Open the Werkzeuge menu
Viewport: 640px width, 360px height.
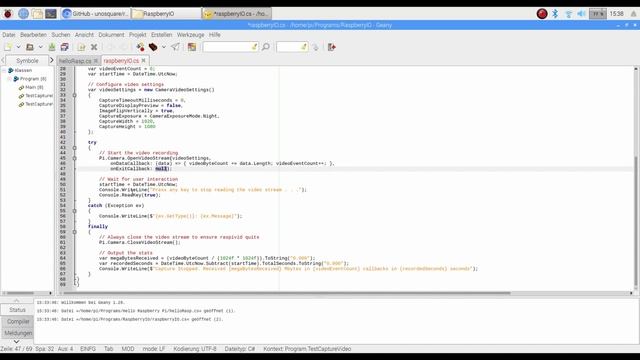[x=191, y=35]
